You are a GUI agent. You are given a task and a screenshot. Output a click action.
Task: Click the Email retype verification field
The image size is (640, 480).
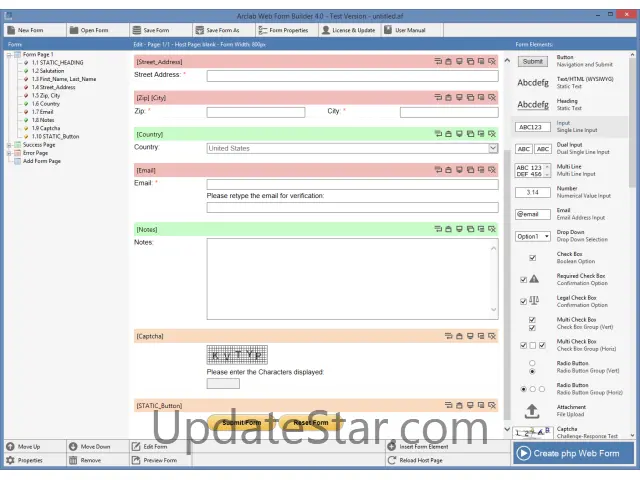pos(352,207)
